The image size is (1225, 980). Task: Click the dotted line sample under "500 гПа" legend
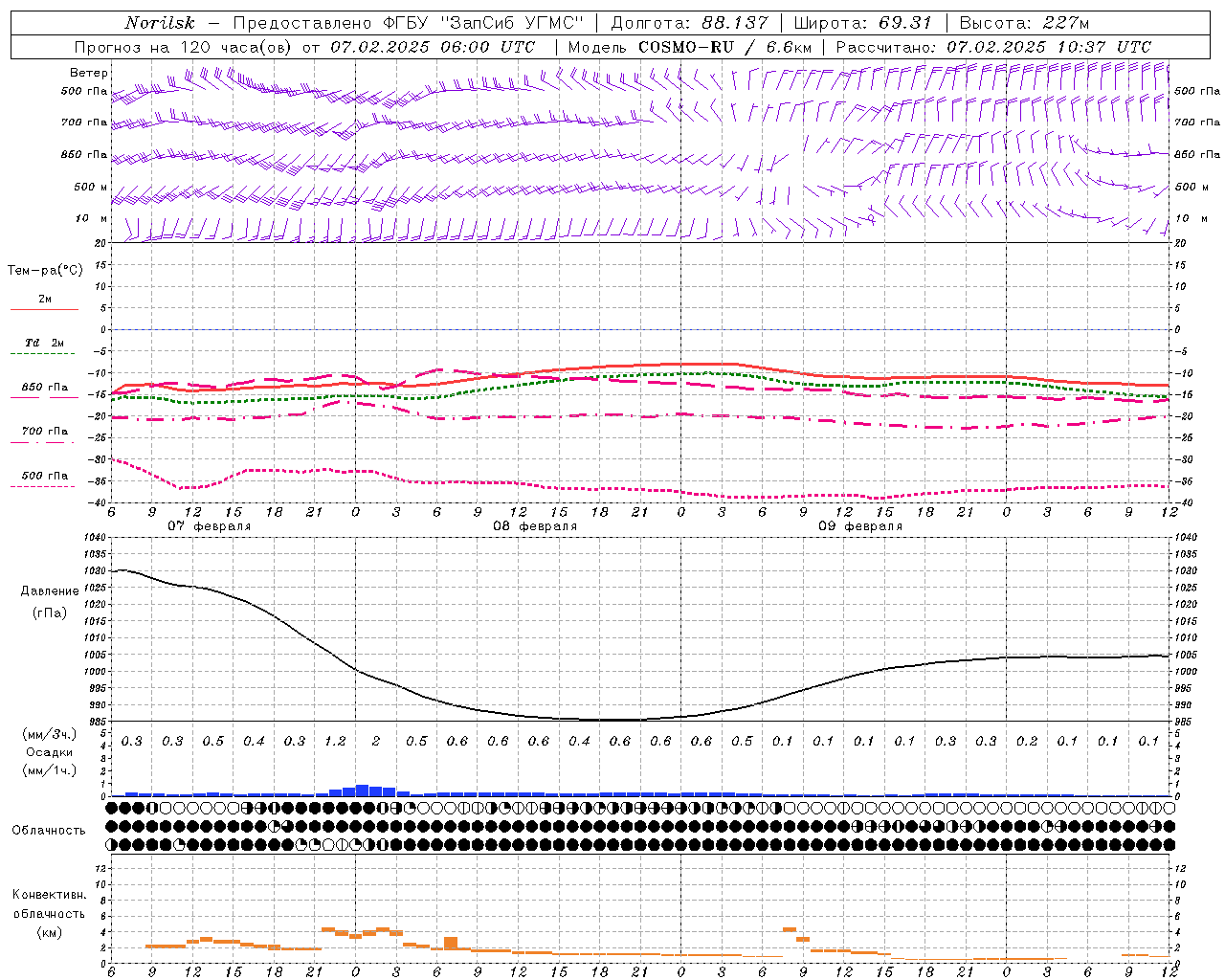click(42, 486)
